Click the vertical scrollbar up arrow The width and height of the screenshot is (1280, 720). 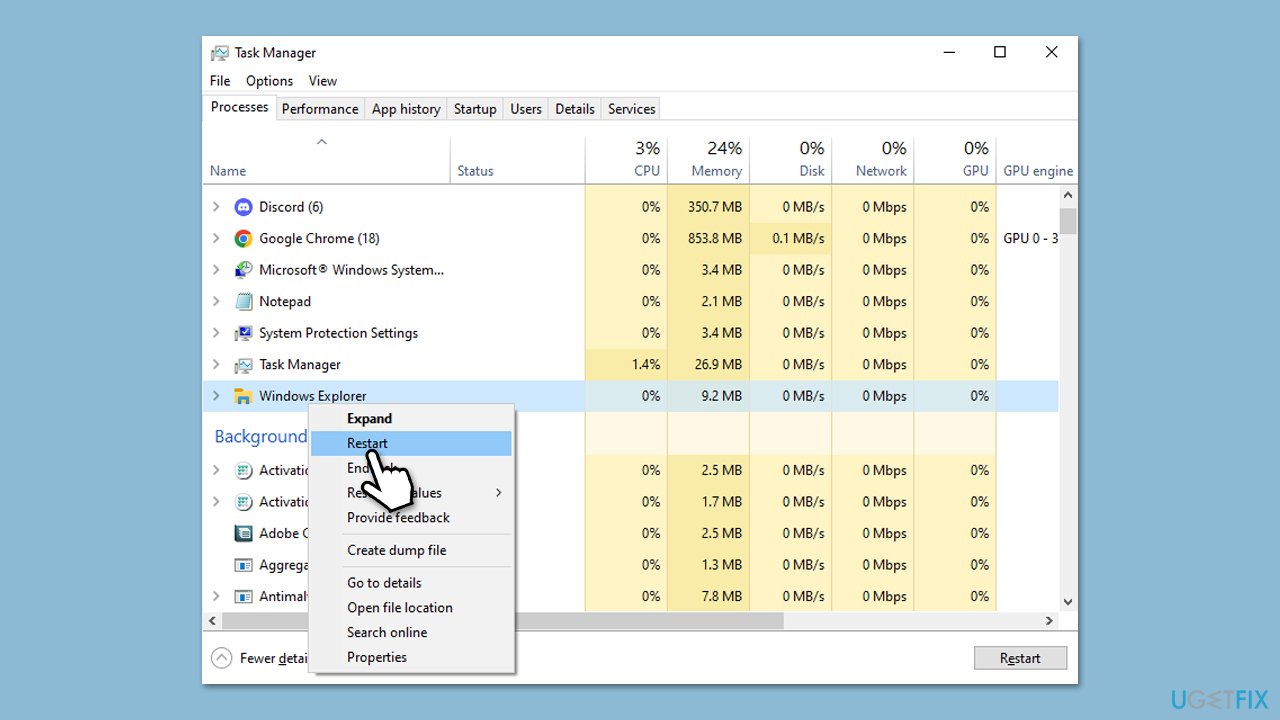[1068, 197]
